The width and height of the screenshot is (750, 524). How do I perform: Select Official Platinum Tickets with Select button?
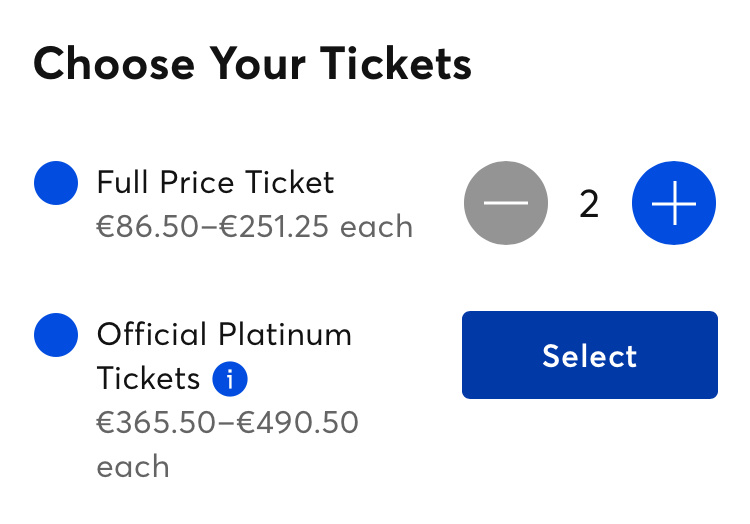(x=590, y=355)
